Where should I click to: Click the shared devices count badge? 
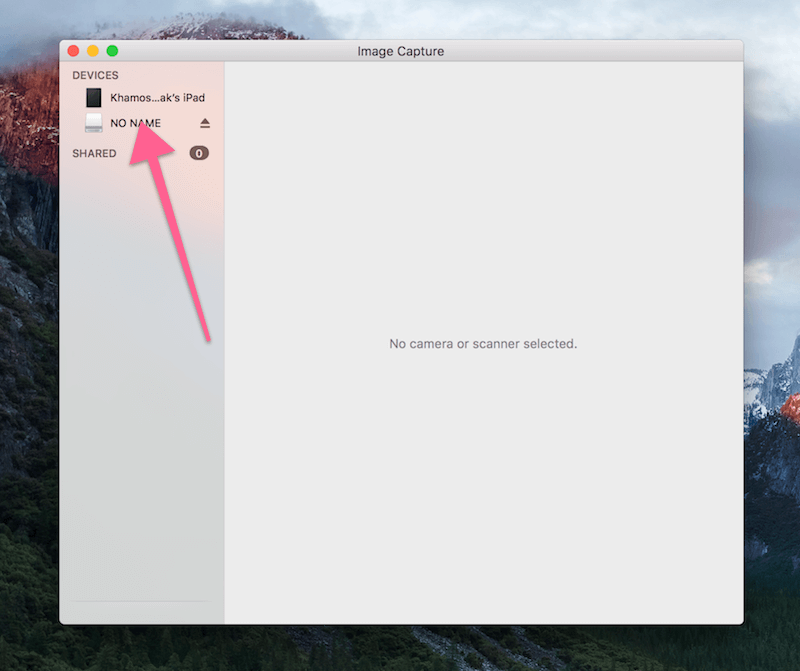199,153
